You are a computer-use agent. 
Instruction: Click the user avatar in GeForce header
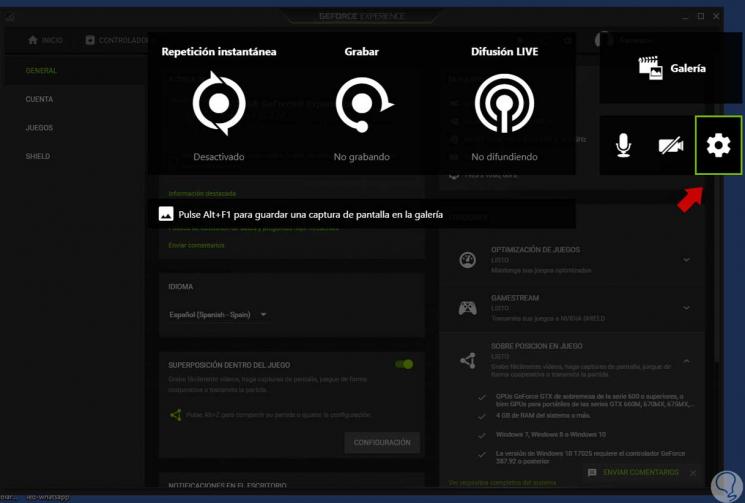point(603,40)
